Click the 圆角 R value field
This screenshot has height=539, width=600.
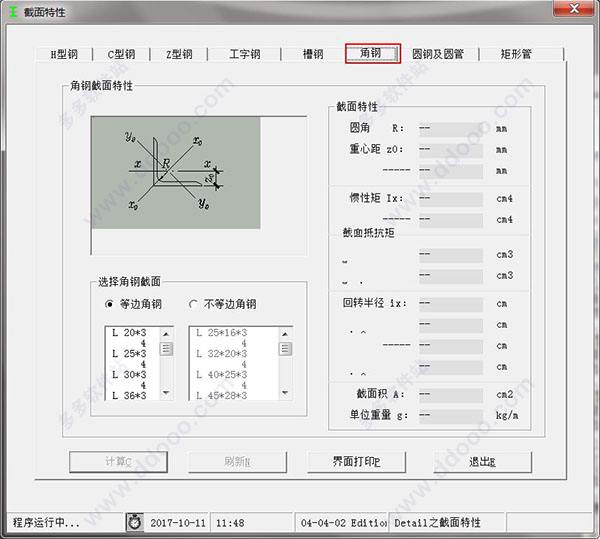451,129
